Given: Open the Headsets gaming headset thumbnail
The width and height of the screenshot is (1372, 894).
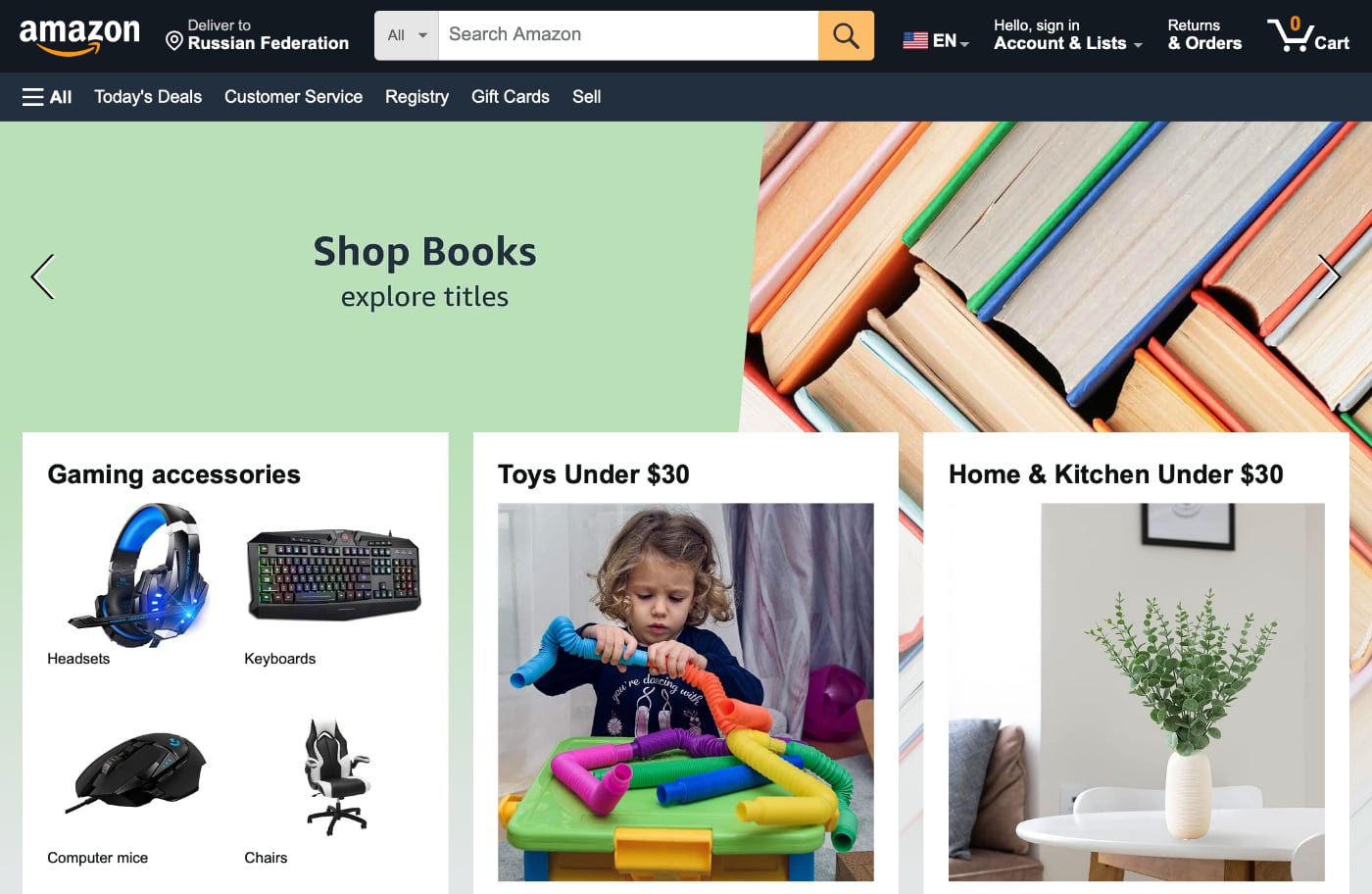Looking at the screenshot, I should point(138,575).
